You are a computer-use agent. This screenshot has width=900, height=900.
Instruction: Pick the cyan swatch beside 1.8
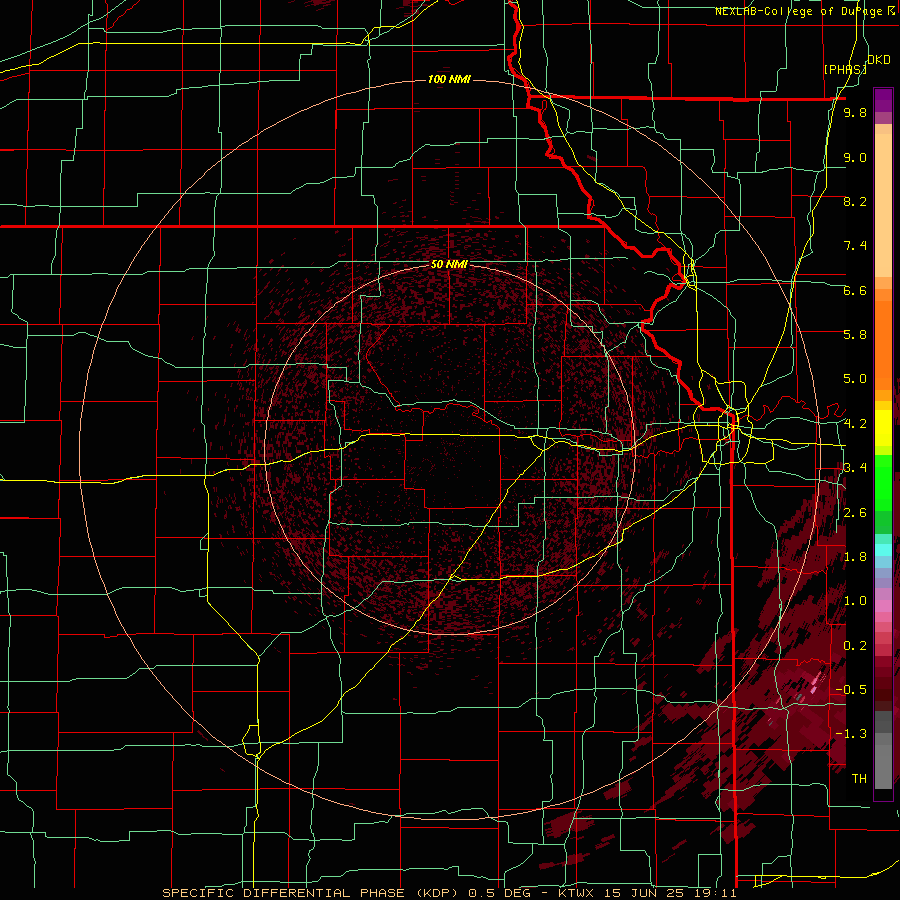[x=883, y=550]
